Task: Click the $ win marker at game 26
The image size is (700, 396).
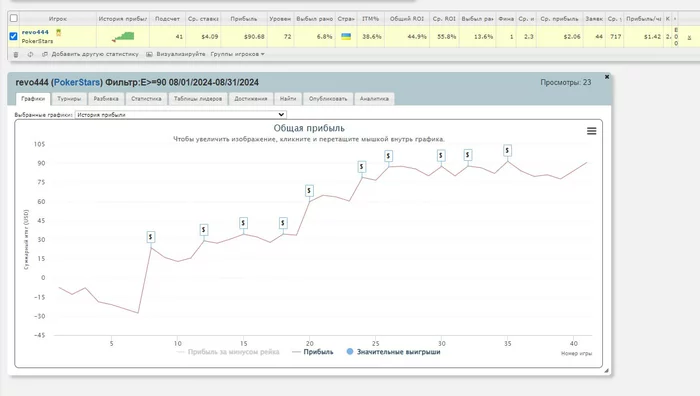Action: [388, 156]
